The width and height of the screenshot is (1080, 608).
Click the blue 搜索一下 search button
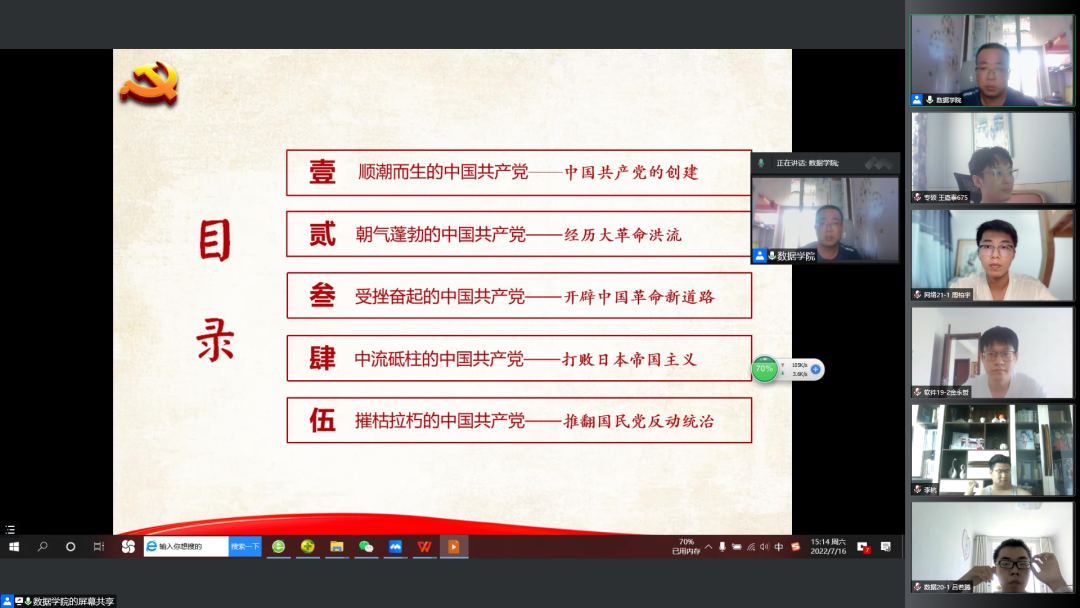click(245, 547)
